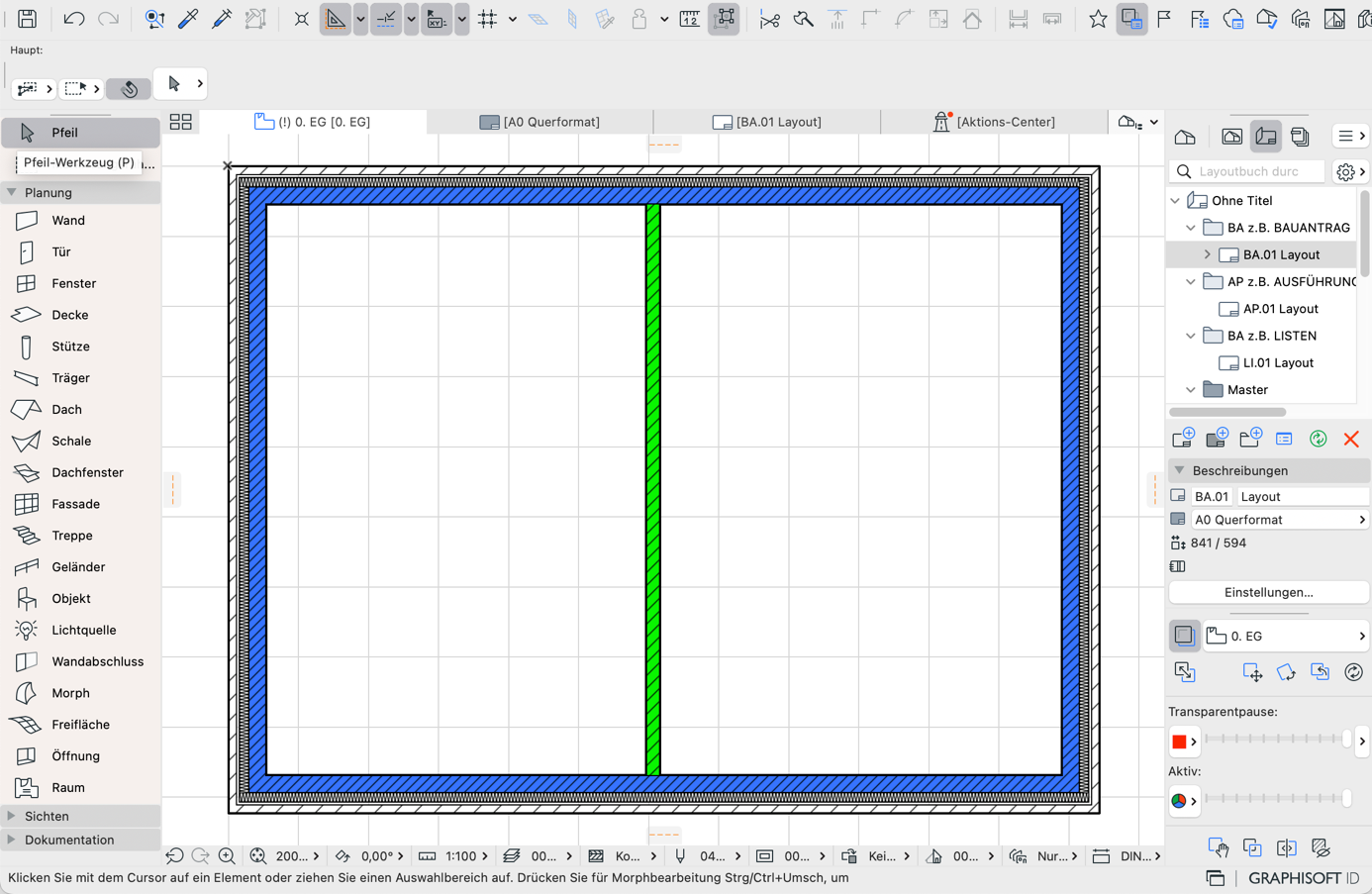Expand the Sichten toolbox section
Viewport: 1372px width, 894px height.
click(x=12, y=817)
